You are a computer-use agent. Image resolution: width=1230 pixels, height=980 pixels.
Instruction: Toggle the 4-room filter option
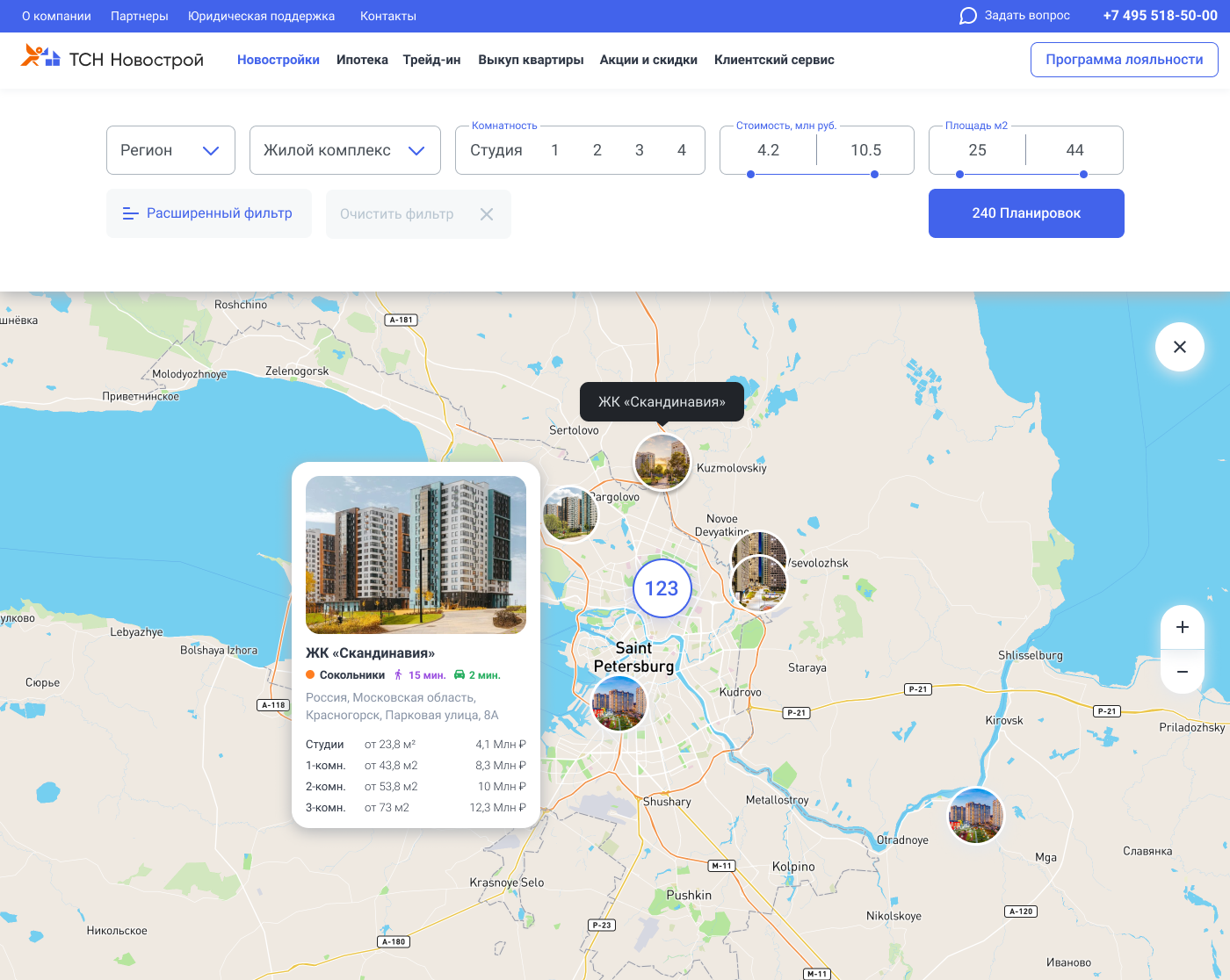(x=682, y=150)
